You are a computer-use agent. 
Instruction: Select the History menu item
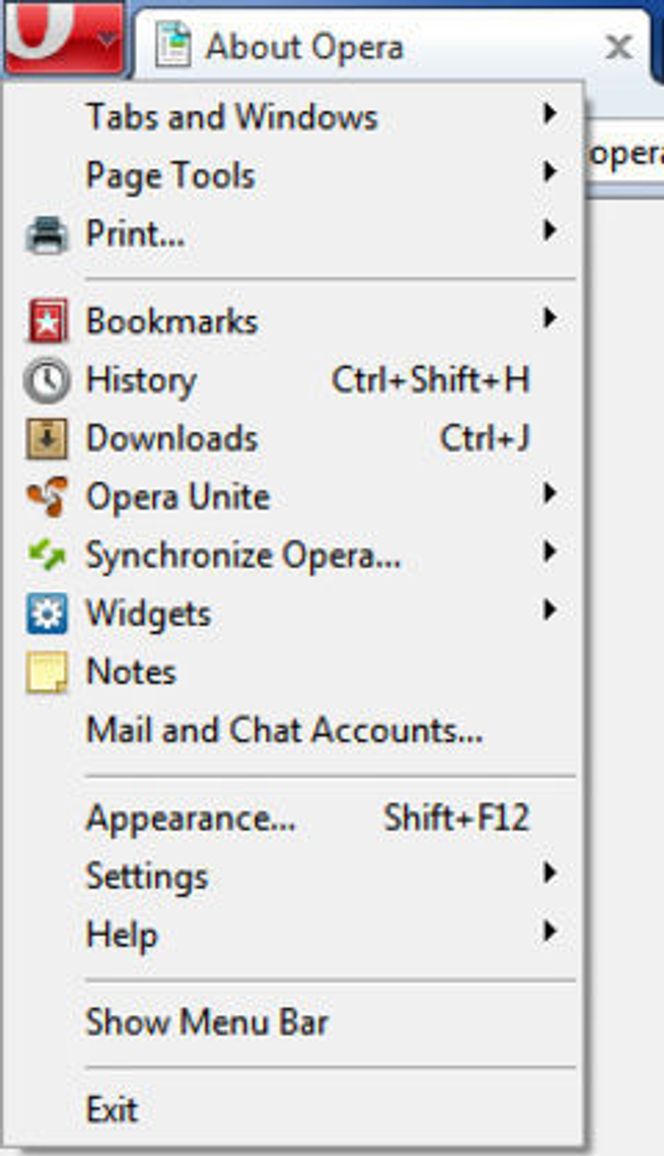point(293,380)
